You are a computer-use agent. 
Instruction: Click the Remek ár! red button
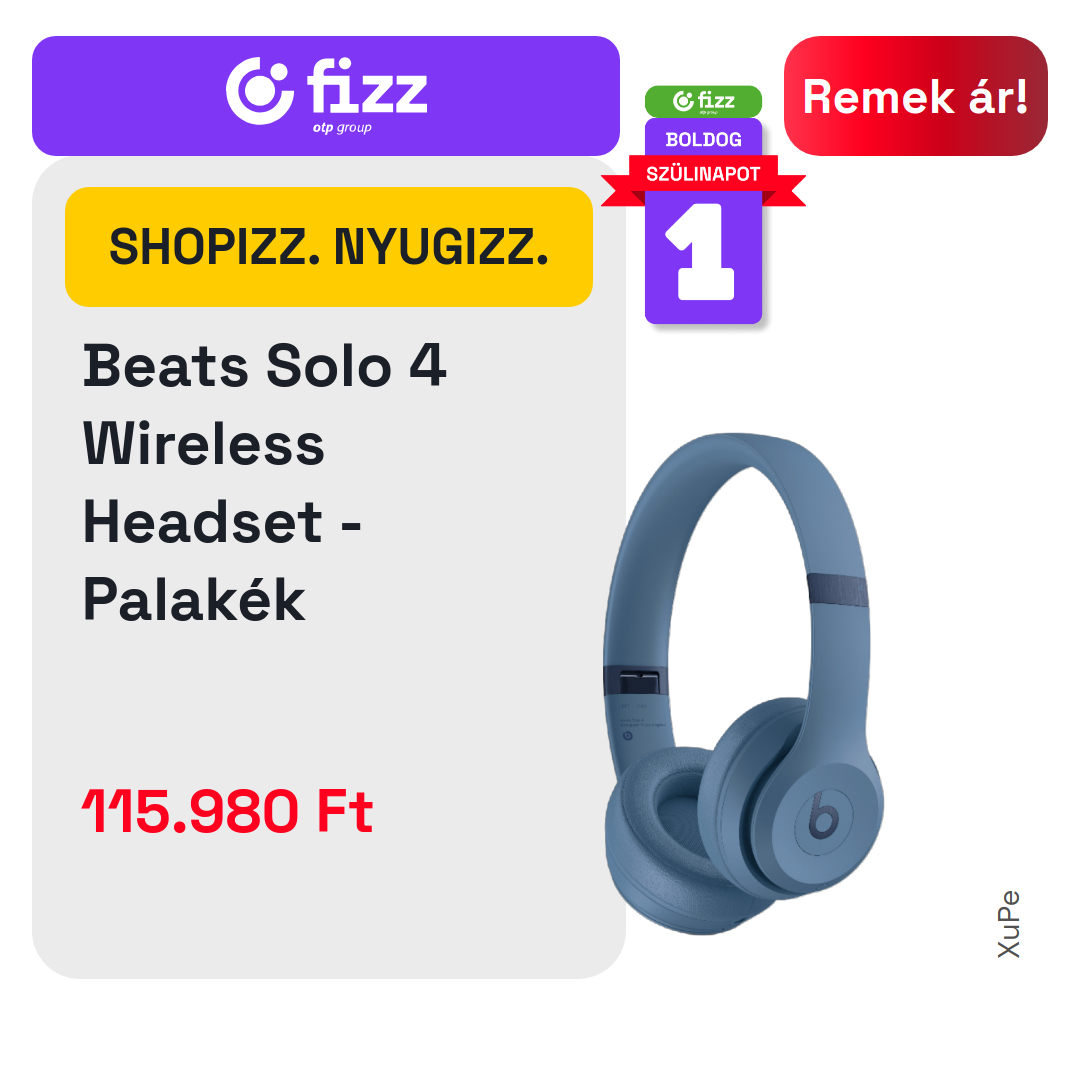pyautogui.click(x=915, y=96)
